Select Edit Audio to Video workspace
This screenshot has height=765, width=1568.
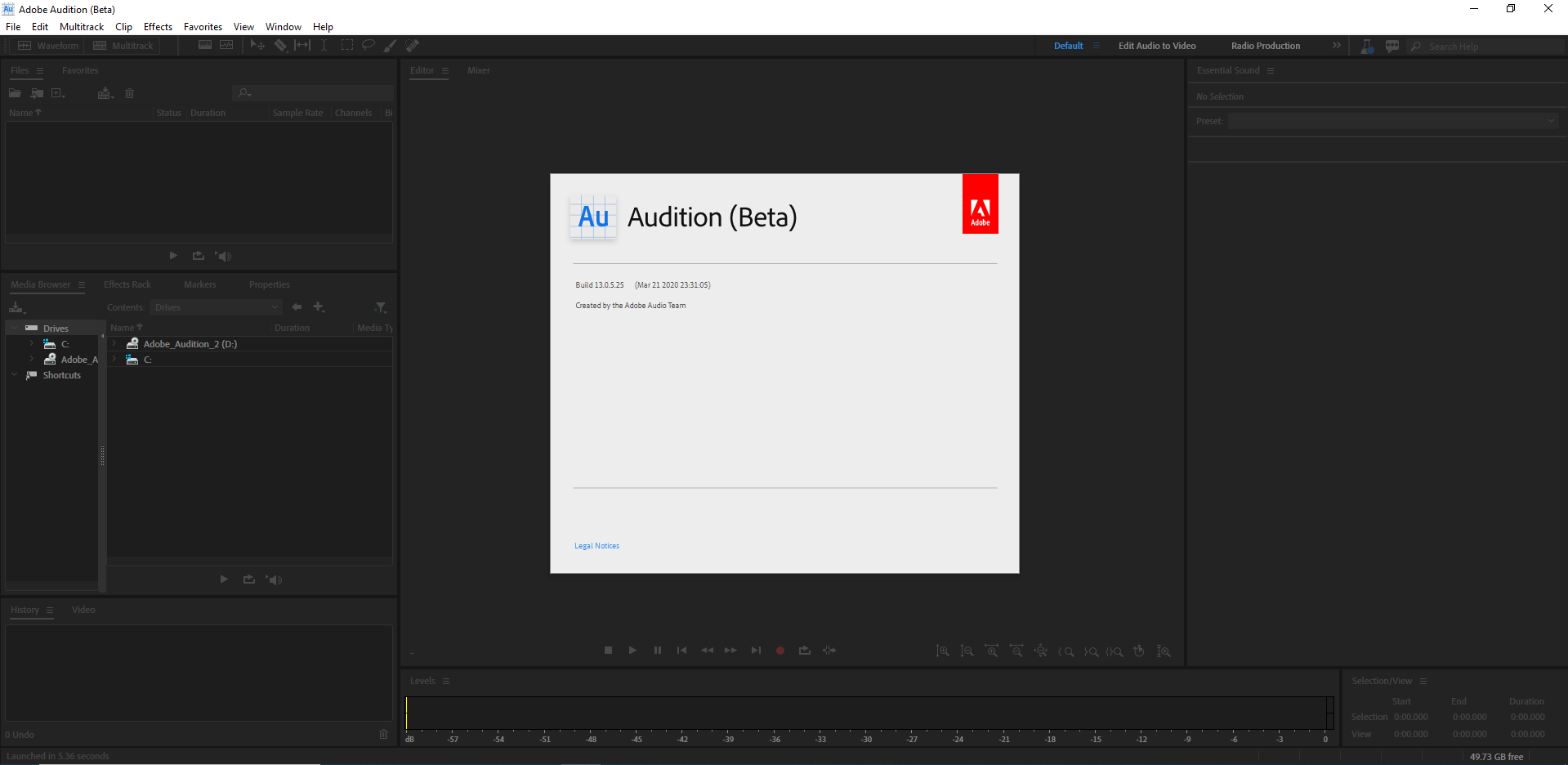click(1157, 46)
